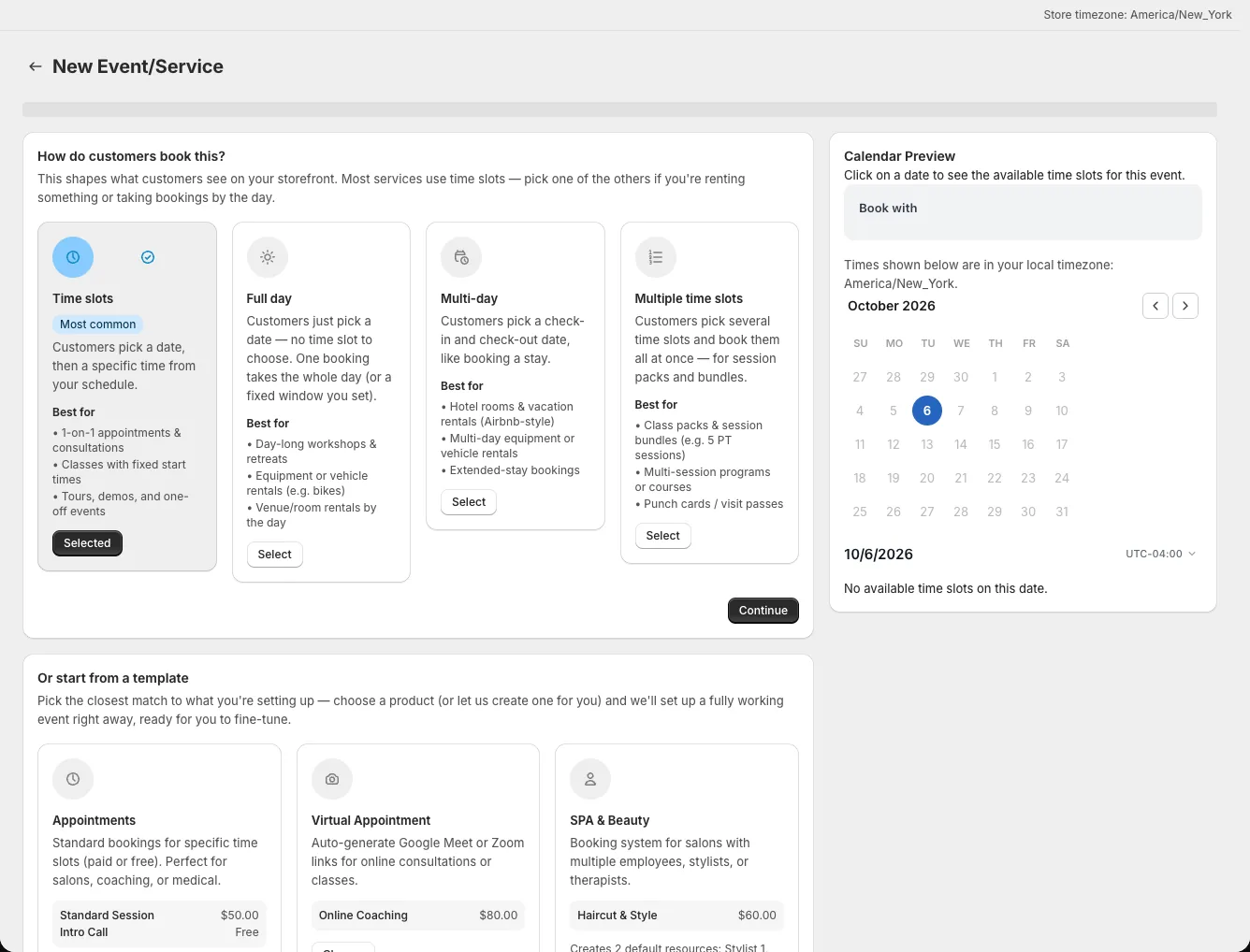Image resolution: width=1250 pixels, height=952 pixels.
Task: Pick October 23 in the calendar
Action: pos(1028,478)
